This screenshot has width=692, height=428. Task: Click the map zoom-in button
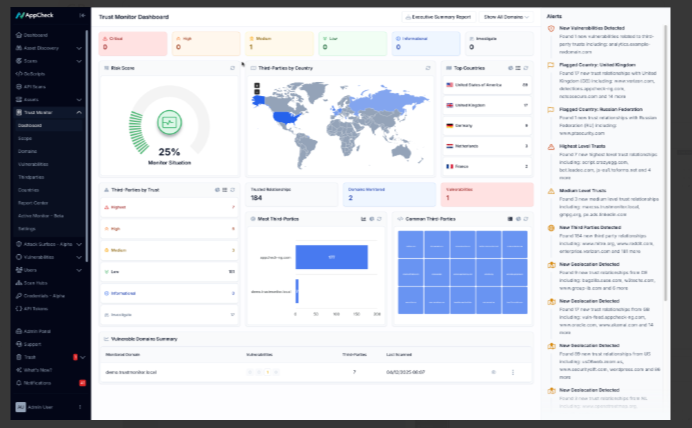(256, 82)
